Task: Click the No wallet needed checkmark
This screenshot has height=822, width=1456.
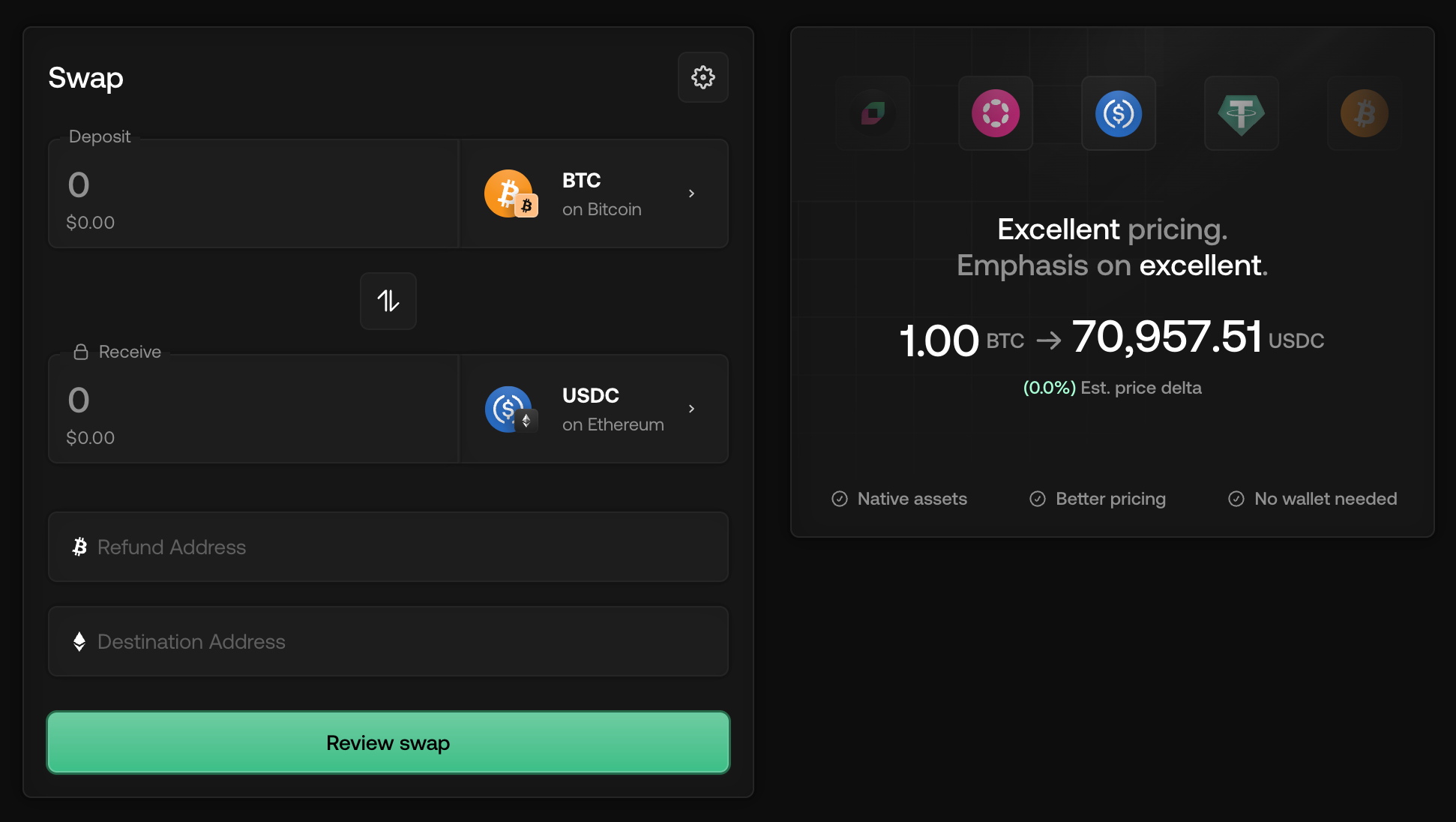Action: [x=1236, y=499]
